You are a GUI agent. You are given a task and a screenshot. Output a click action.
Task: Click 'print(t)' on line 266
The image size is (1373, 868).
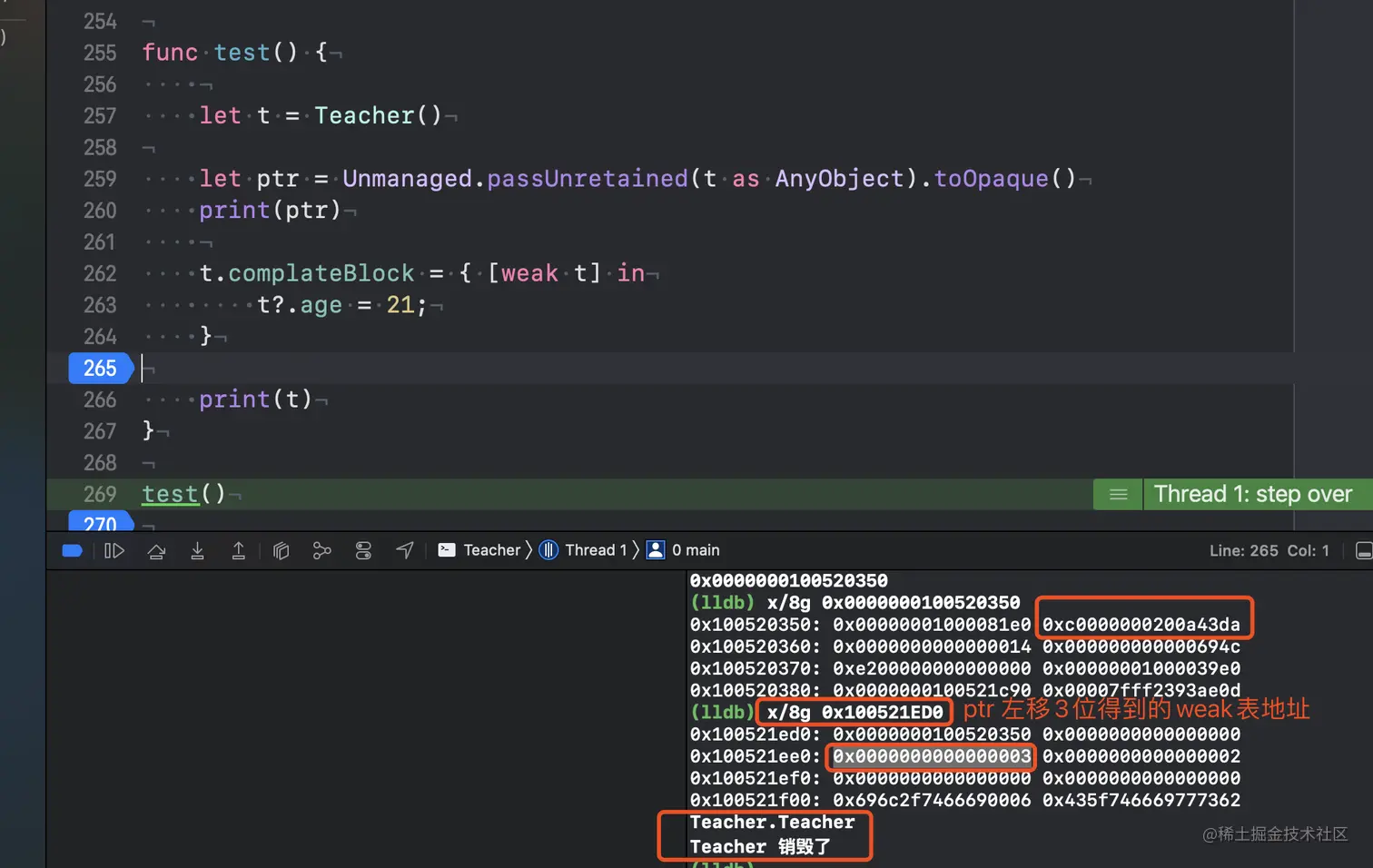(x=256, y=399)
